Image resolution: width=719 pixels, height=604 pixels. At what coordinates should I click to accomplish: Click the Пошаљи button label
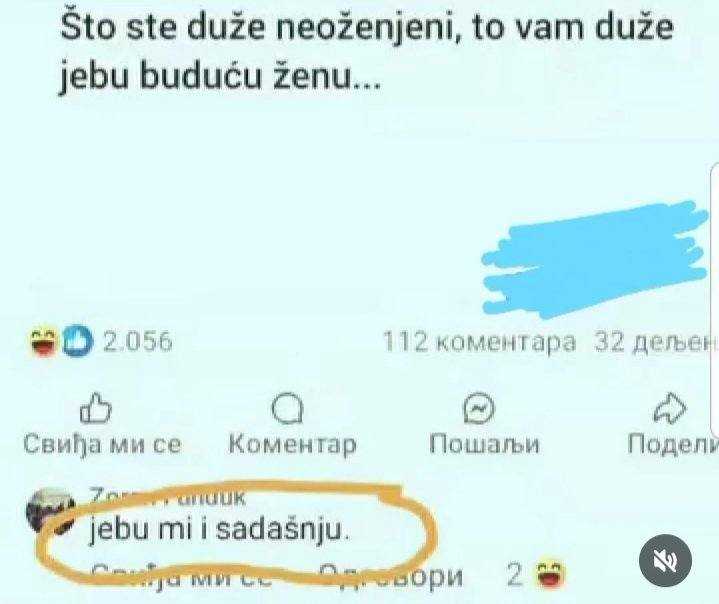click(x=484, y=443)
